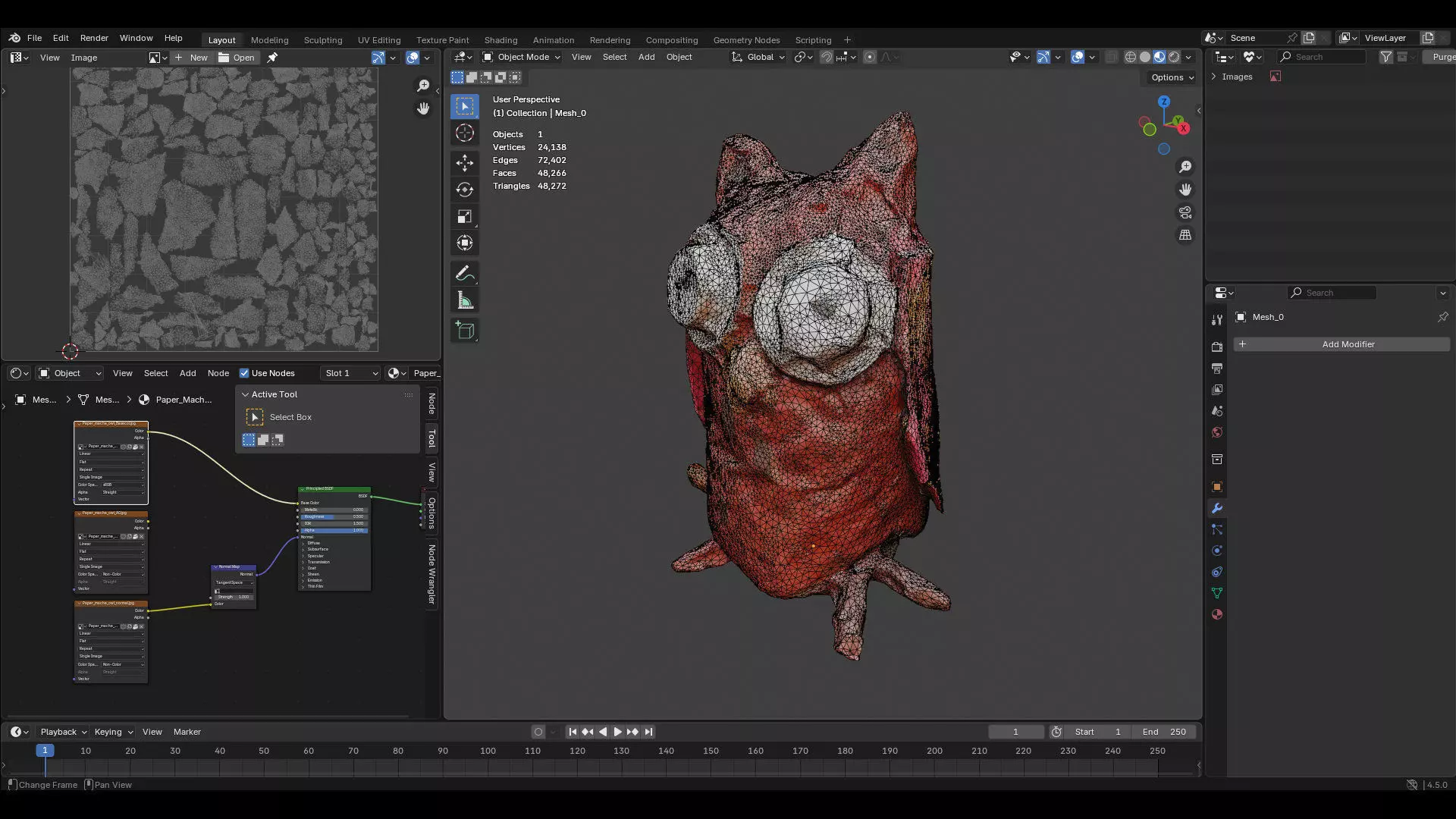Toggle camera view in viewport
Viewport: 1456px width, 819px height.
pos(1185,212)
